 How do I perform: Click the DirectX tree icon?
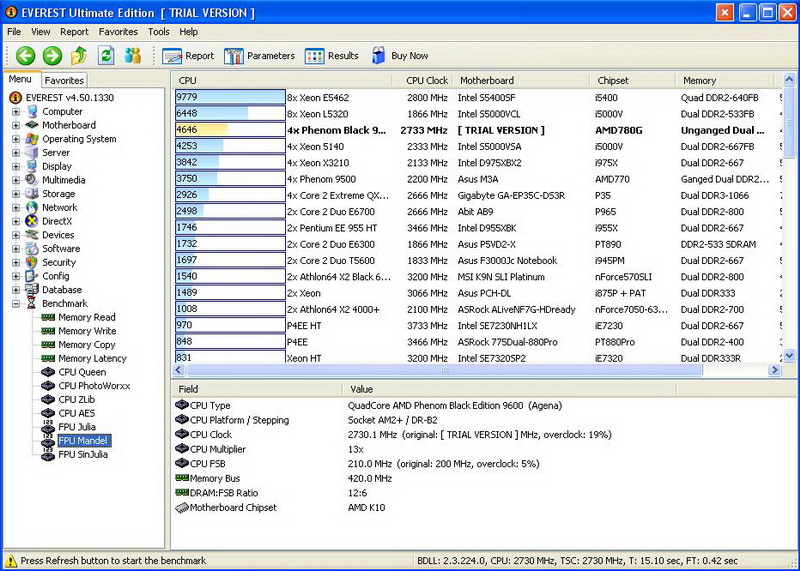pos(32,221)
